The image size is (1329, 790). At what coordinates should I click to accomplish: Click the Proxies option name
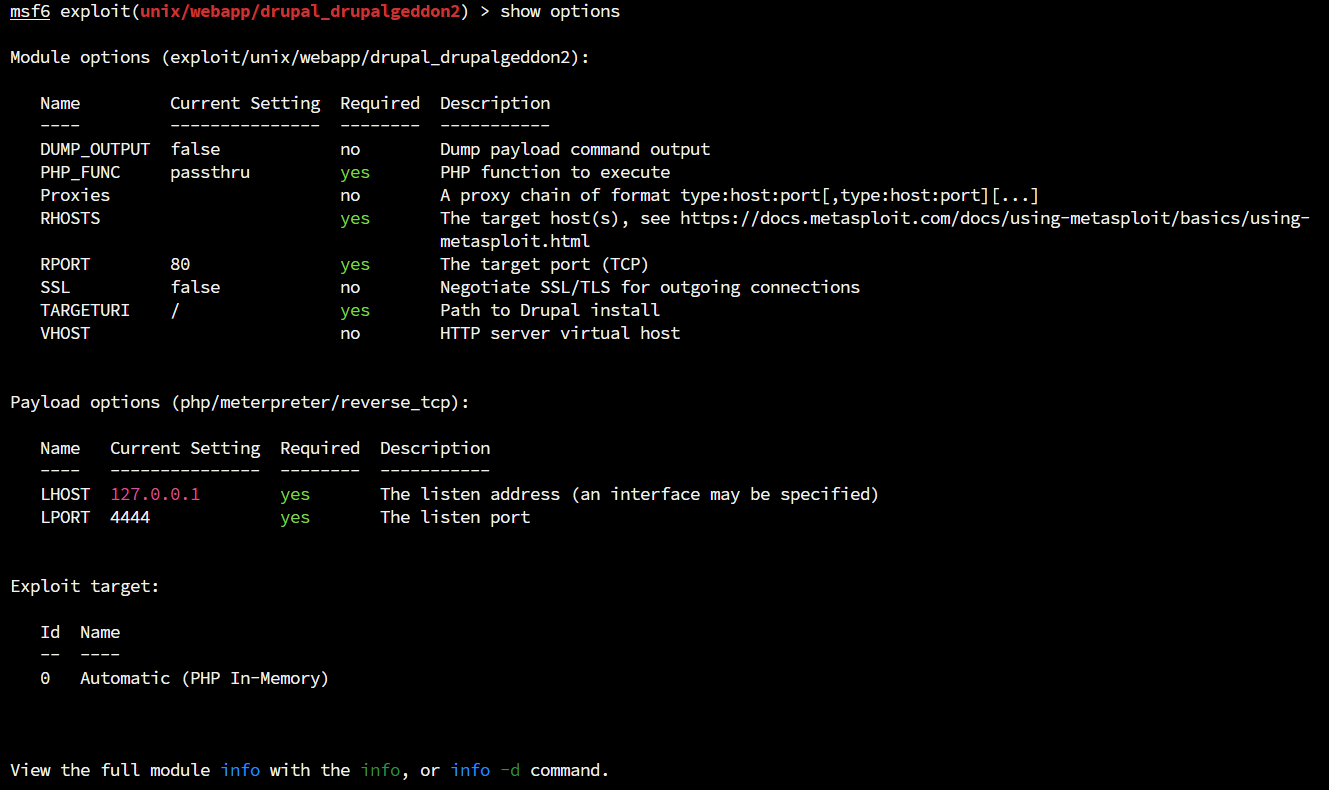coord(75,196)
